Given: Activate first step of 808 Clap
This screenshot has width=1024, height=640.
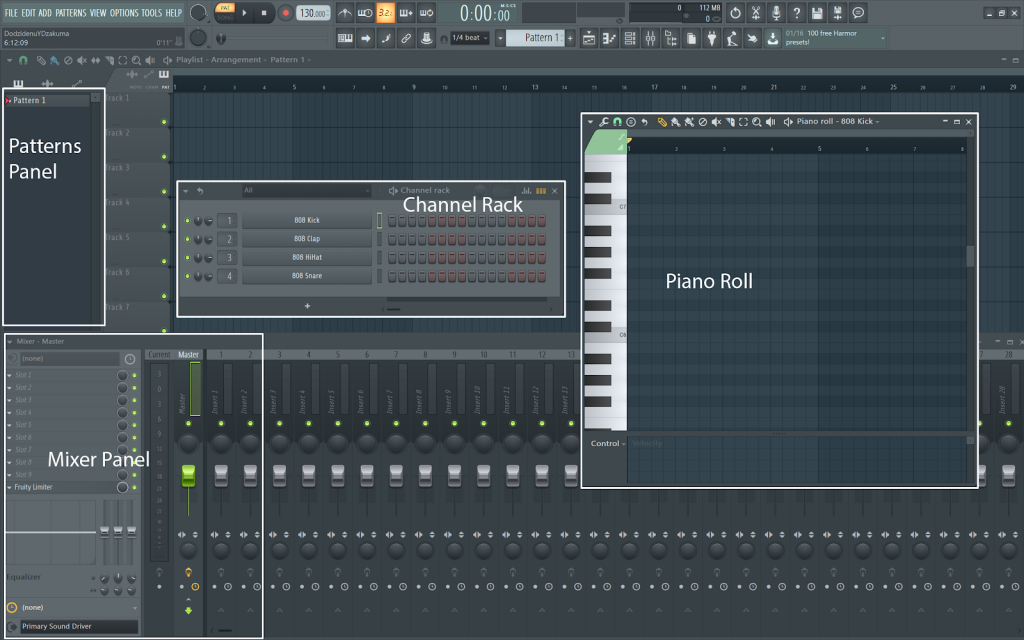Looking at the screenshot, I should pyautogui.click(x=392, y=239).
